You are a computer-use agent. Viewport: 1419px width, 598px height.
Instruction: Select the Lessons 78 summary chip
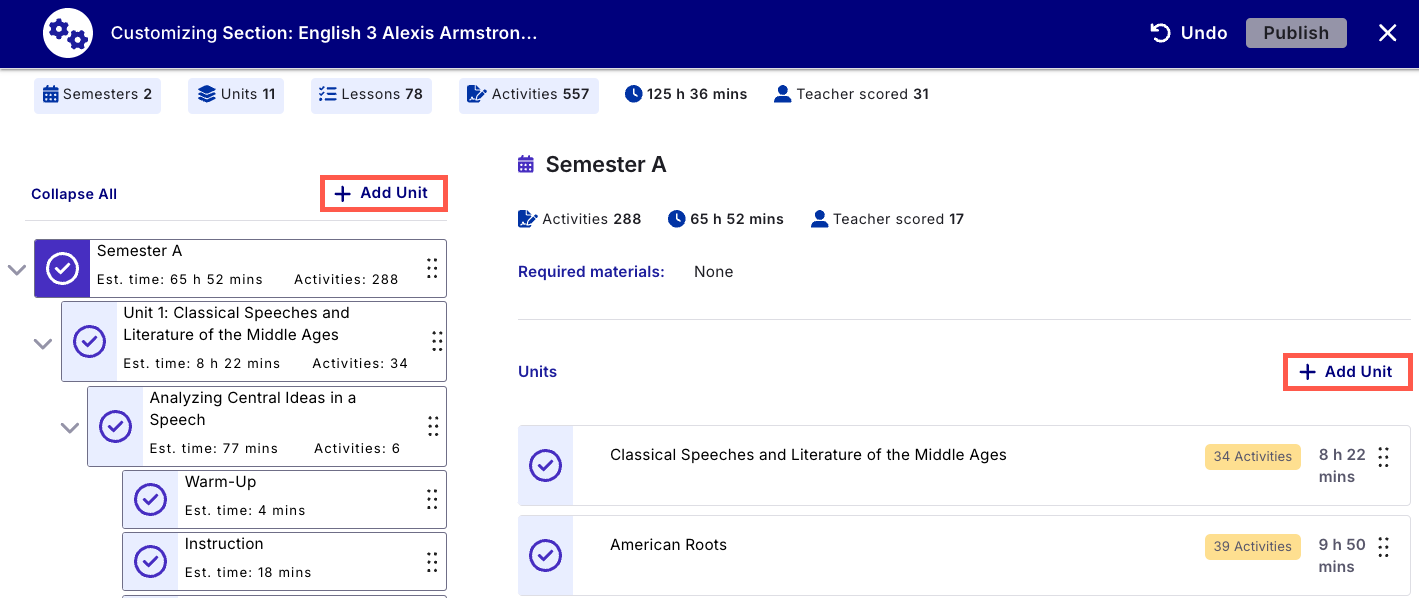[371, 95]
